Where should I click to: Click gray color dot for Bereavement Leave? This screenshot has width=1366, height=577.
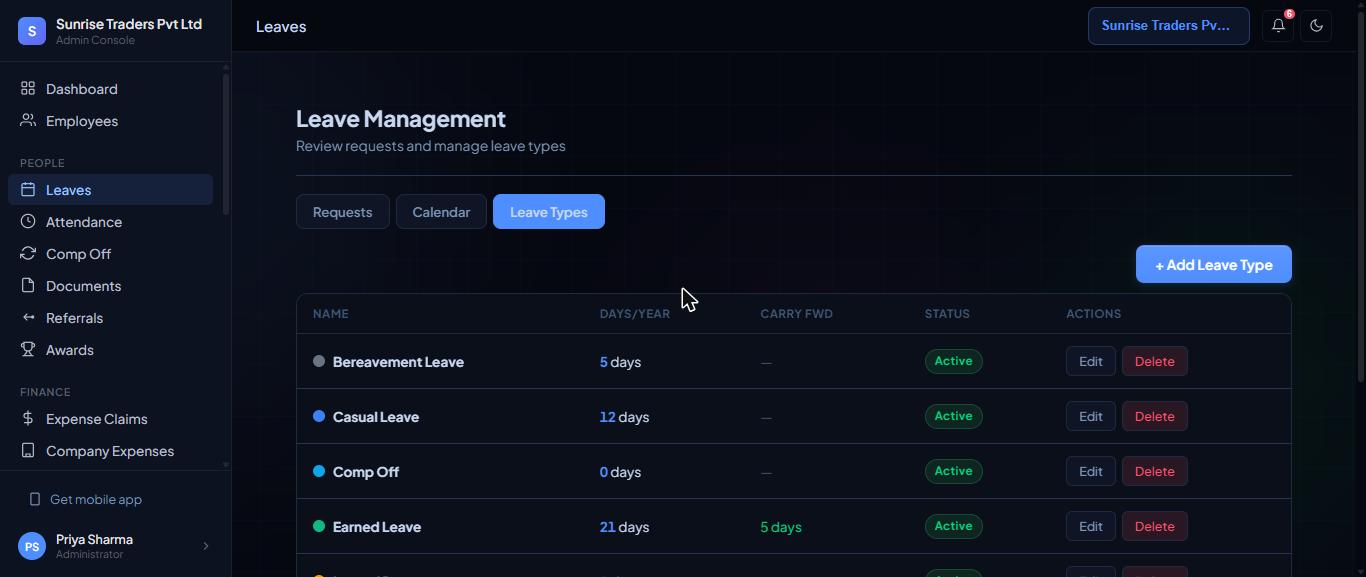click(319, 361)
